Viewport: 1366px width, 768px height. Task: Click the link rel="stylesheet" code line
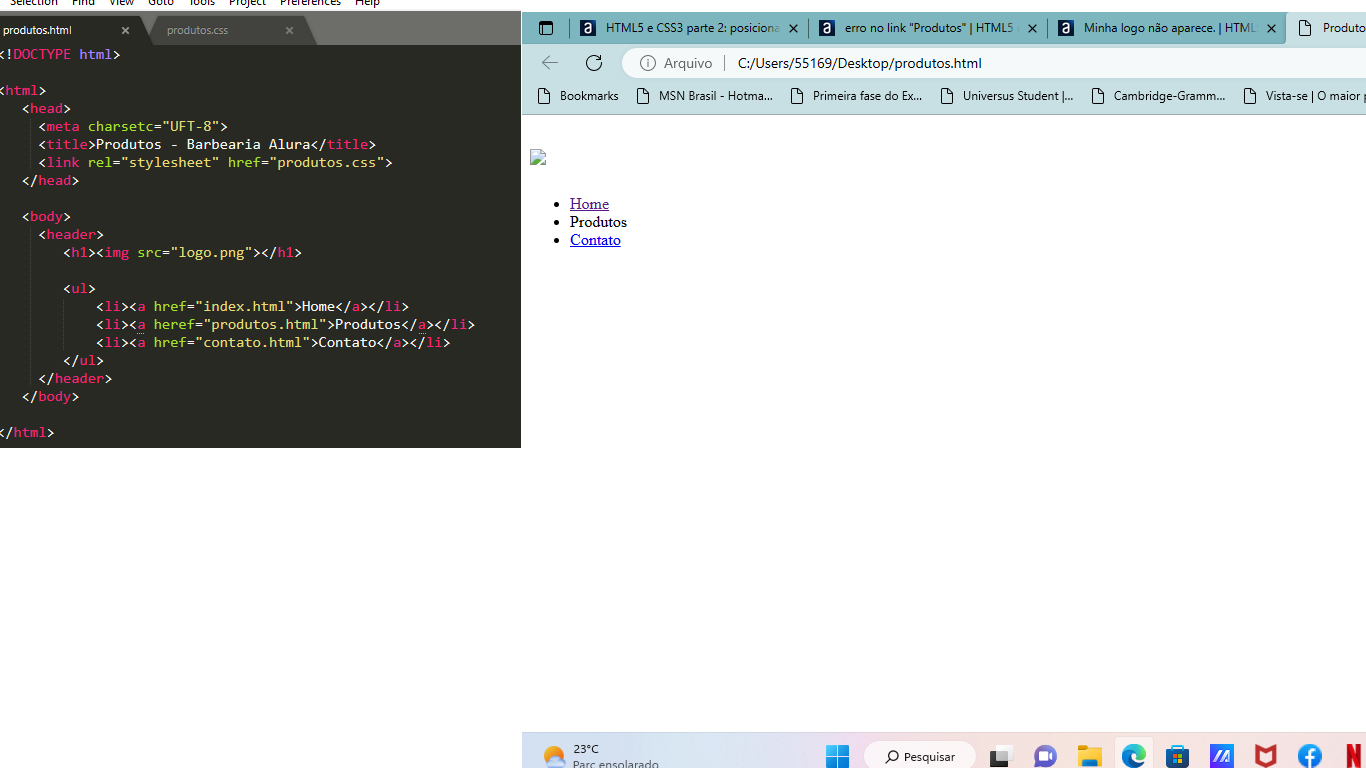pyautogui.click(x=215, y=162)
